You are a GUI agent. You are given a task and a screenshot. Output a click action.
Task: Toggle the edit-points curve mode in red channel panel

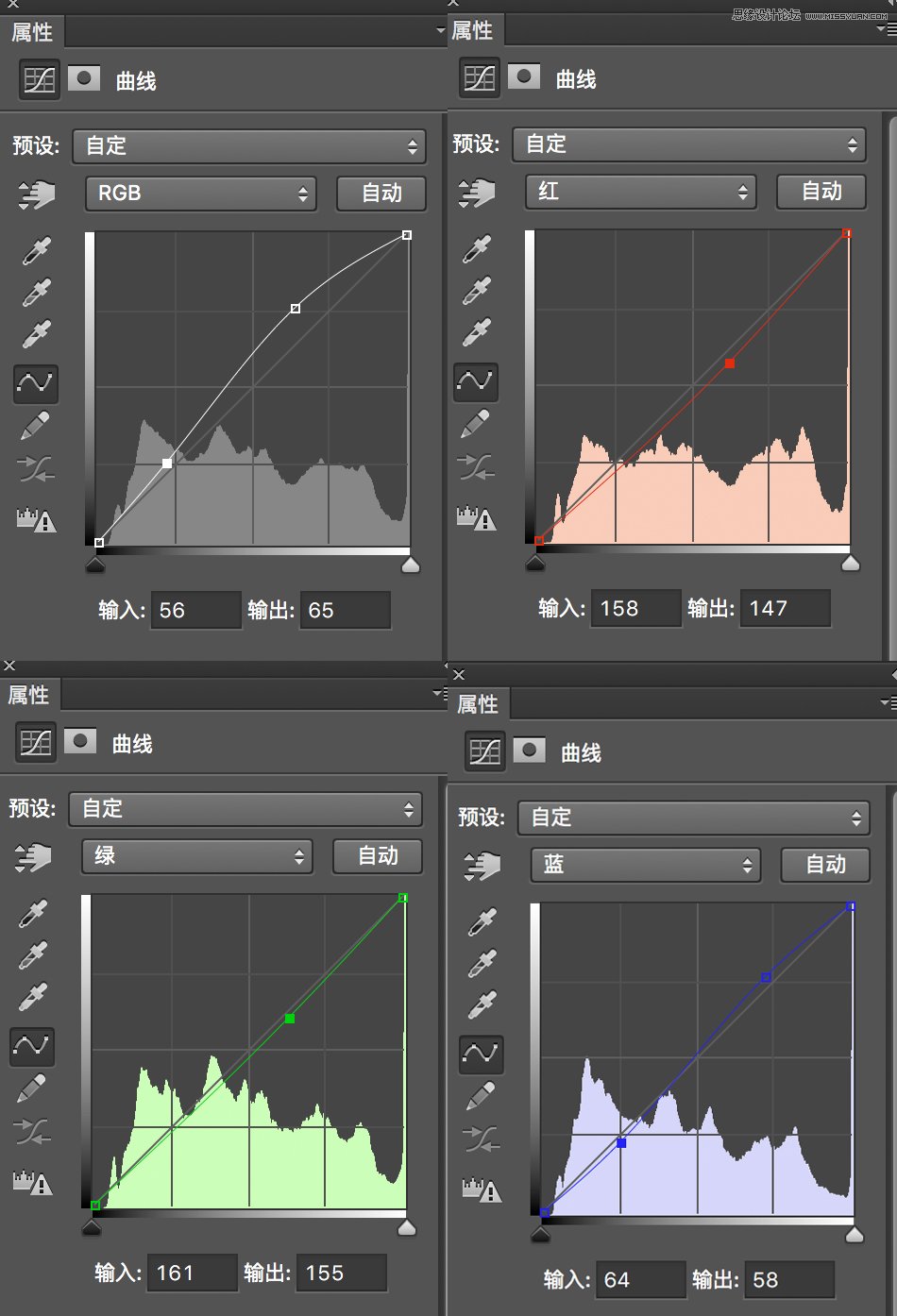click(475, 381)
